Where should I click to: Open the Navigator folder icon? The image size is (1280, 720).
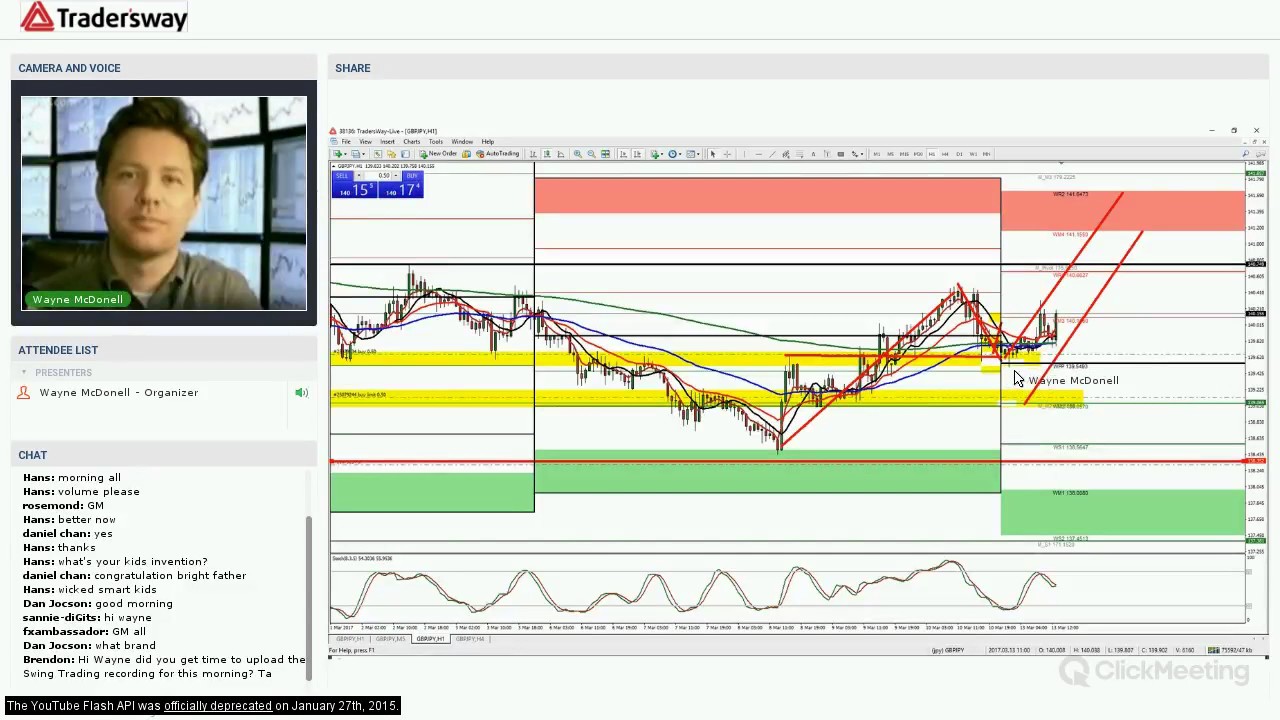point(391,153)
